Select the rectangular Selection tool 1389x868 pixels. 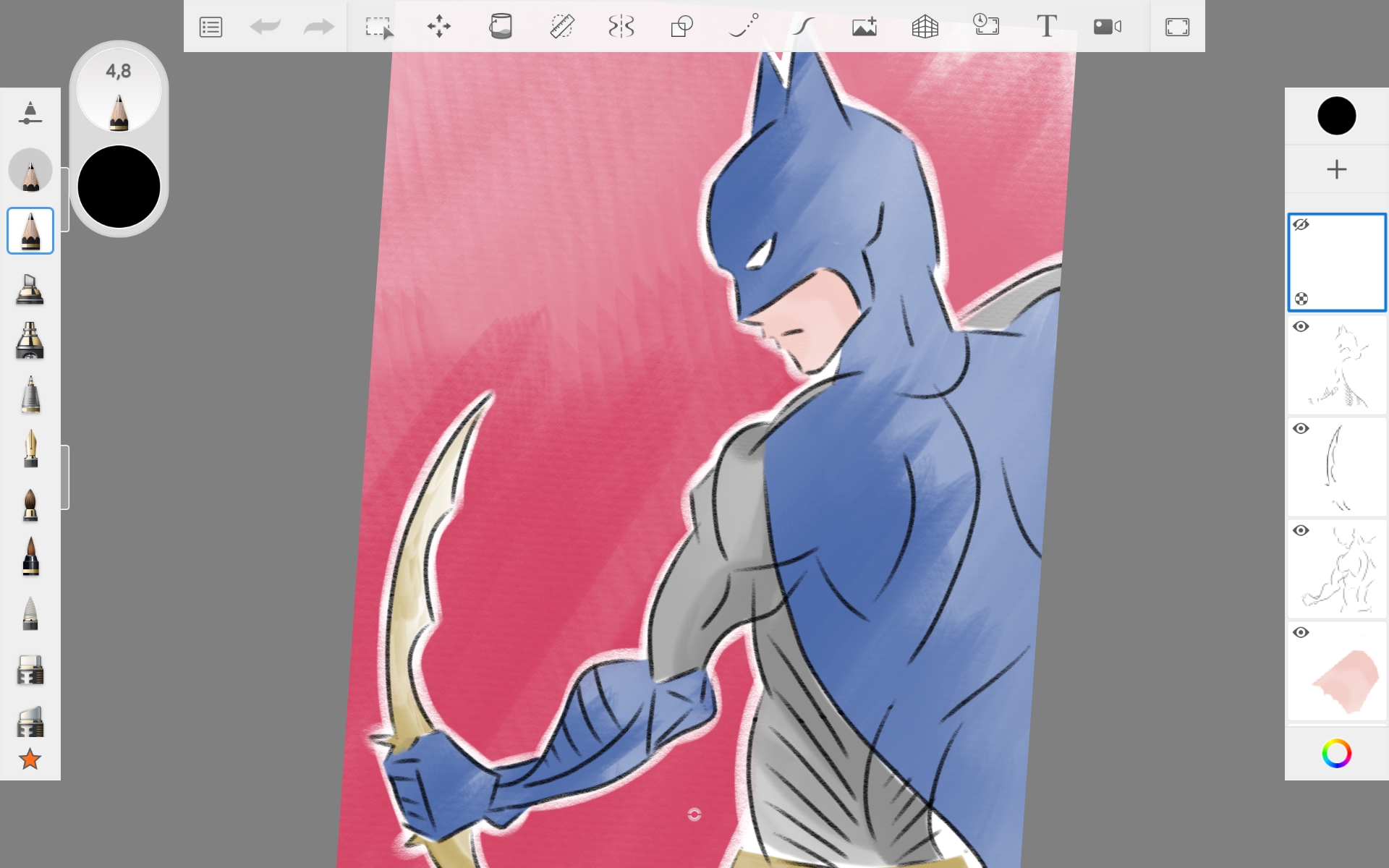pyautogui.click(x=378, y=27)
